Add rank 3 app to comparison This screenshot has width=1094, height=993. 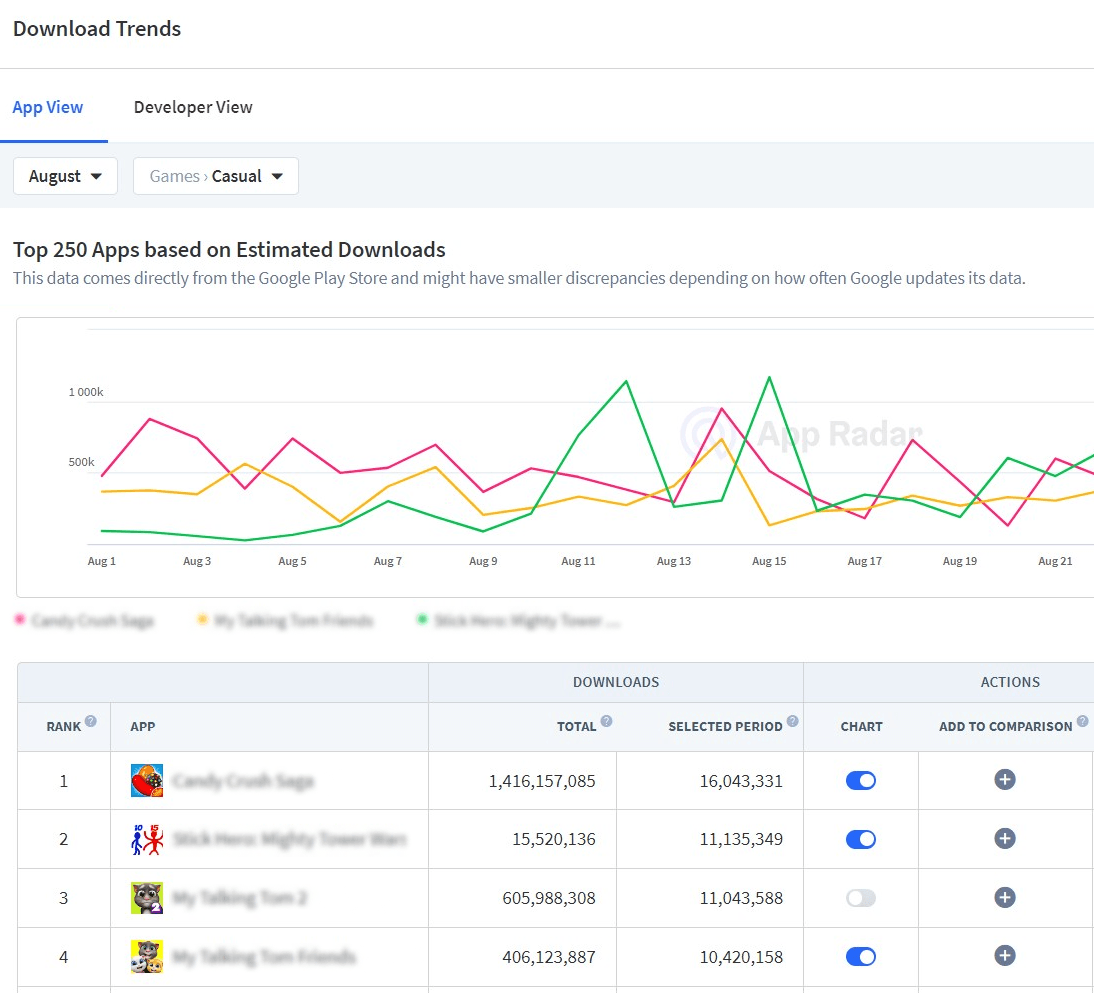1005,897
